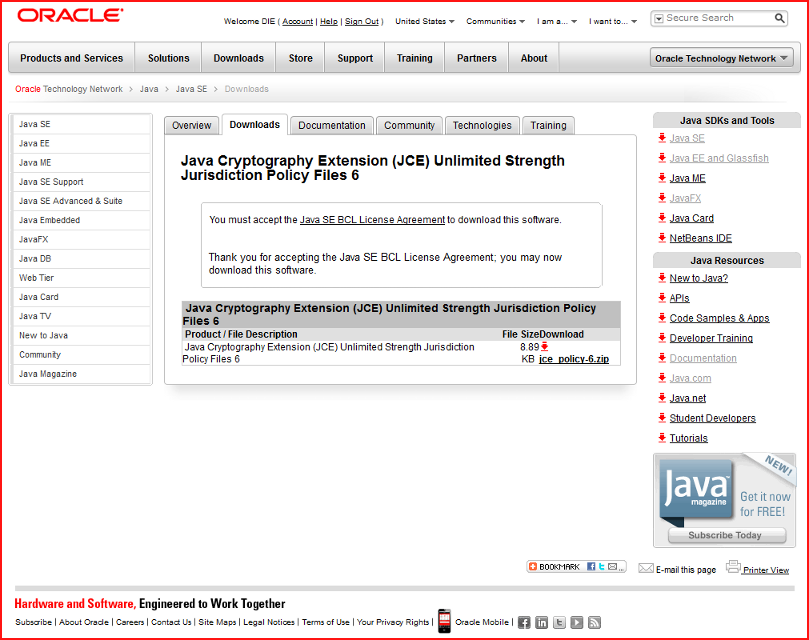Open the RSS feed icon in footer
The height and width of the screenshot is (640, 809).
[594, 622]
